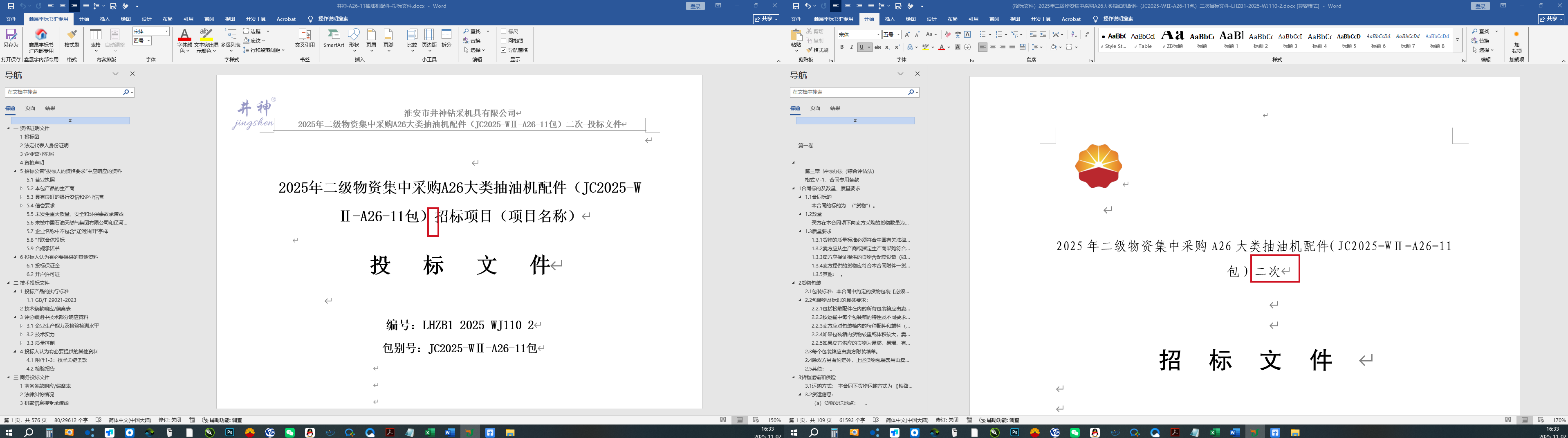Screen dimensions: 1568x438
Task: Insert a SmartArt graphic
Action: tap(334, 38)
